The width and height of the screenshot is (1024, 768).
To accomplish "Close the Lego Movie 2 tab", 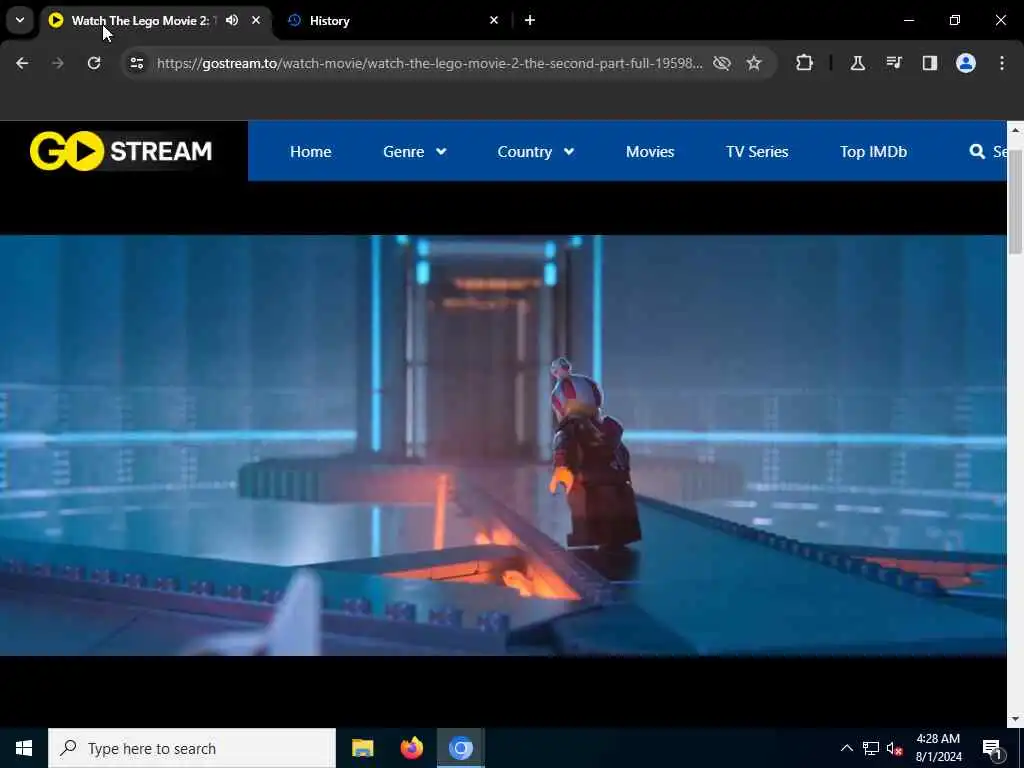I will point(256,20).
